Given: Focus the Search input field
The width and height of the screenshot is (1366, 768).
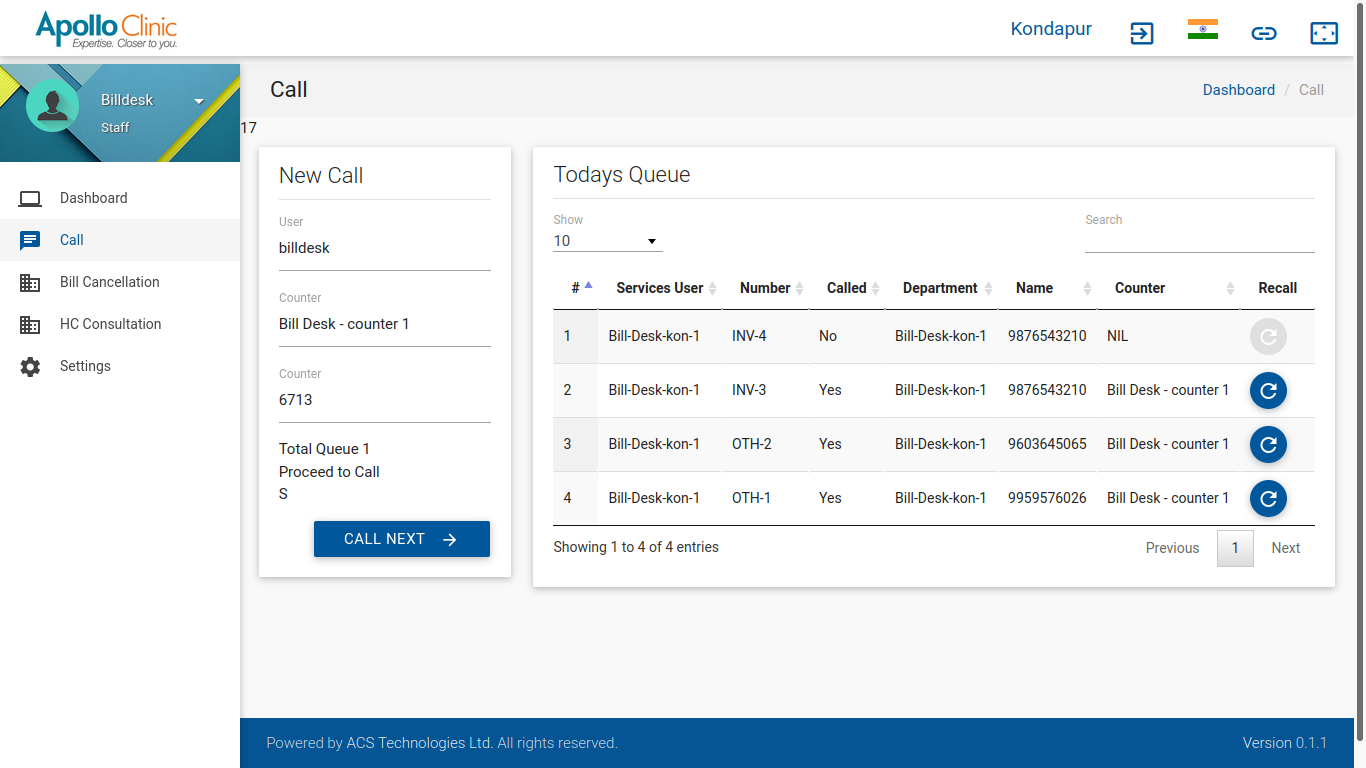Looking at the screenshot, I should 1200,241.
